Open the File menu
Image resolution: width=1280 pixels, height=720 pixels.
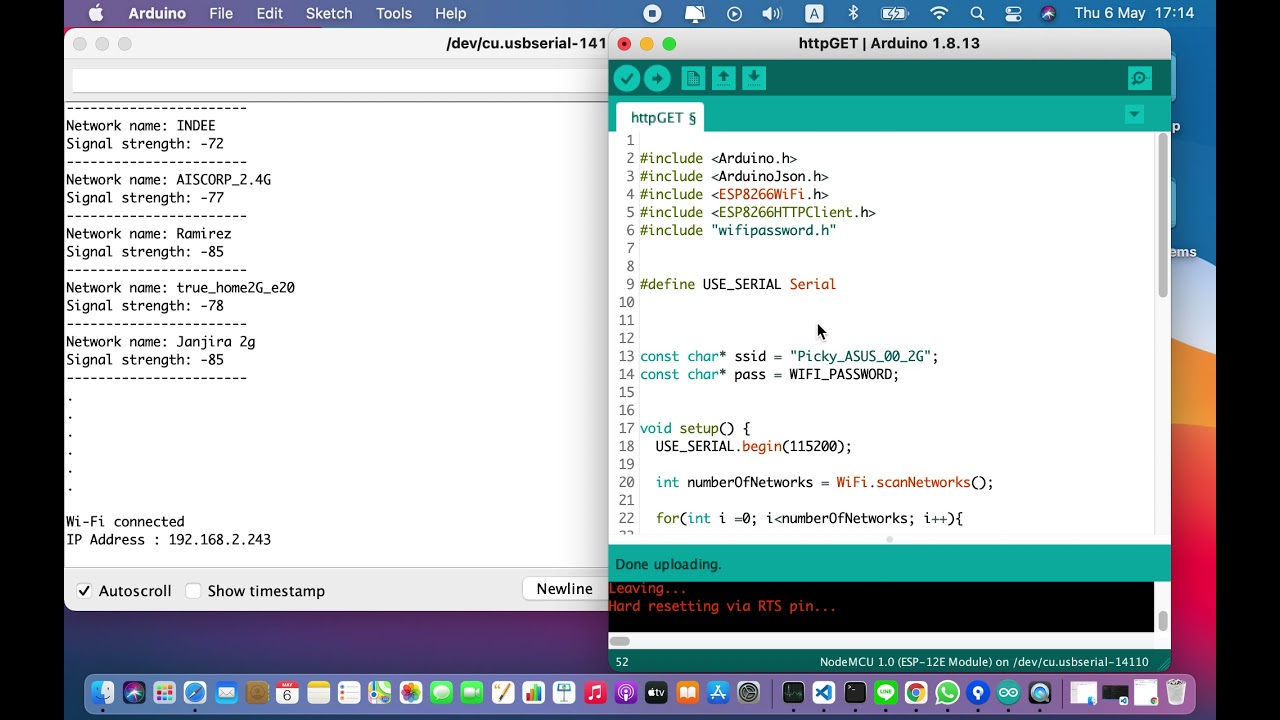(221, 13)
